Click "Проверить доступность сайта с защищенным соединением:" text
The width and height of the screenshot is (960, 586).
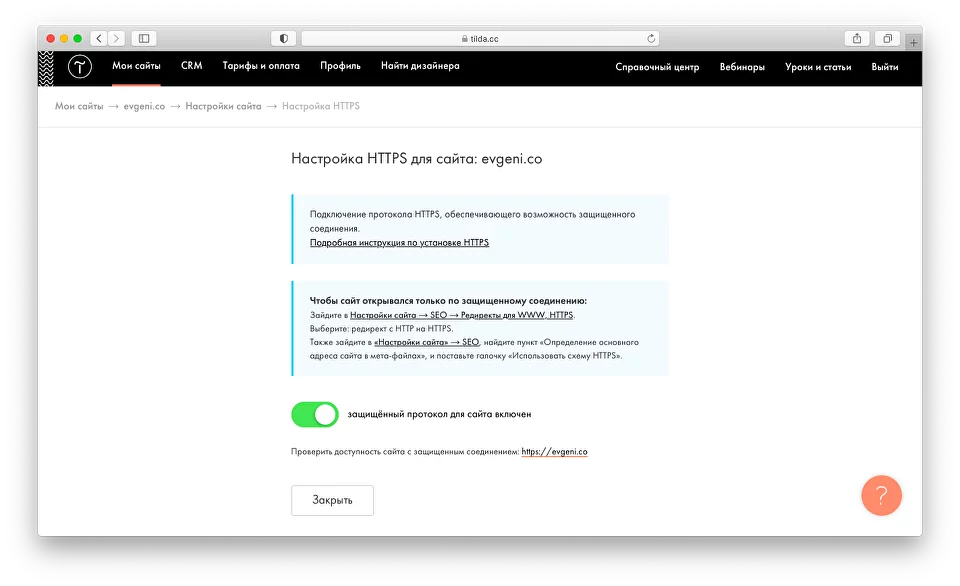coord(405,452)
